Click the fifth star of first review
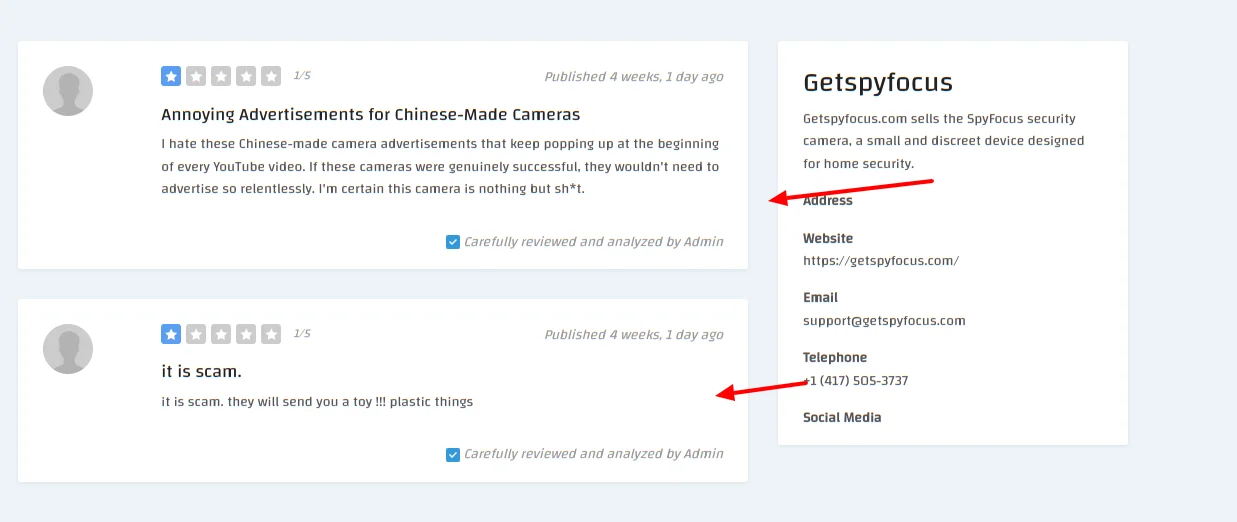The width and height of the screenshot is (1237, 522). pos(271,76)
